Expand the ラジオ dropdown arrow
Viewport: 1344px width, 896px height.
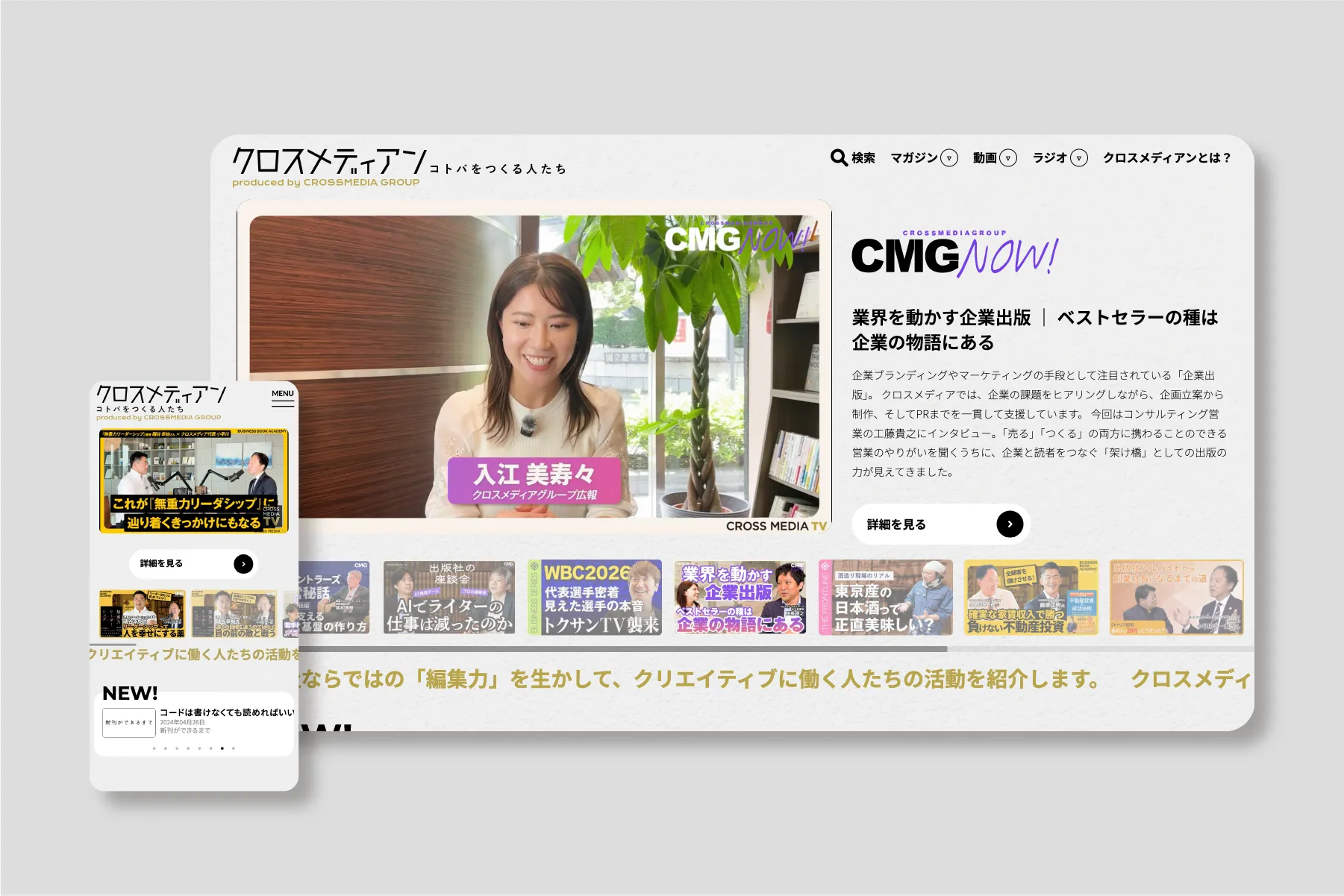1079,158
